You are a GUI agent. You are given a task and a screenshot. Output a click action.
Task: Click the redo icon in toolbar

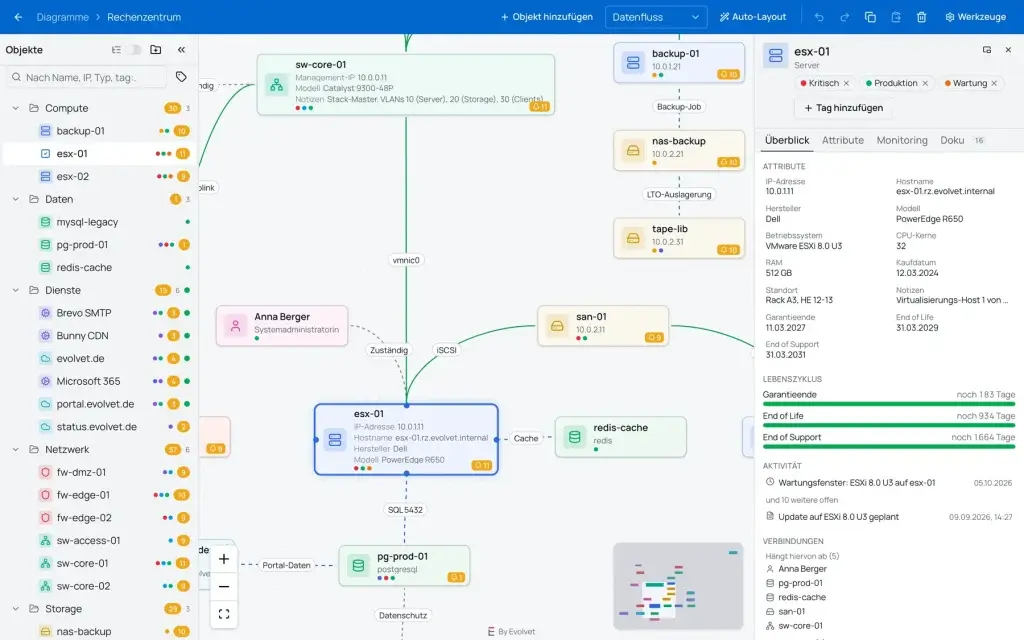(x=844, y=17)
